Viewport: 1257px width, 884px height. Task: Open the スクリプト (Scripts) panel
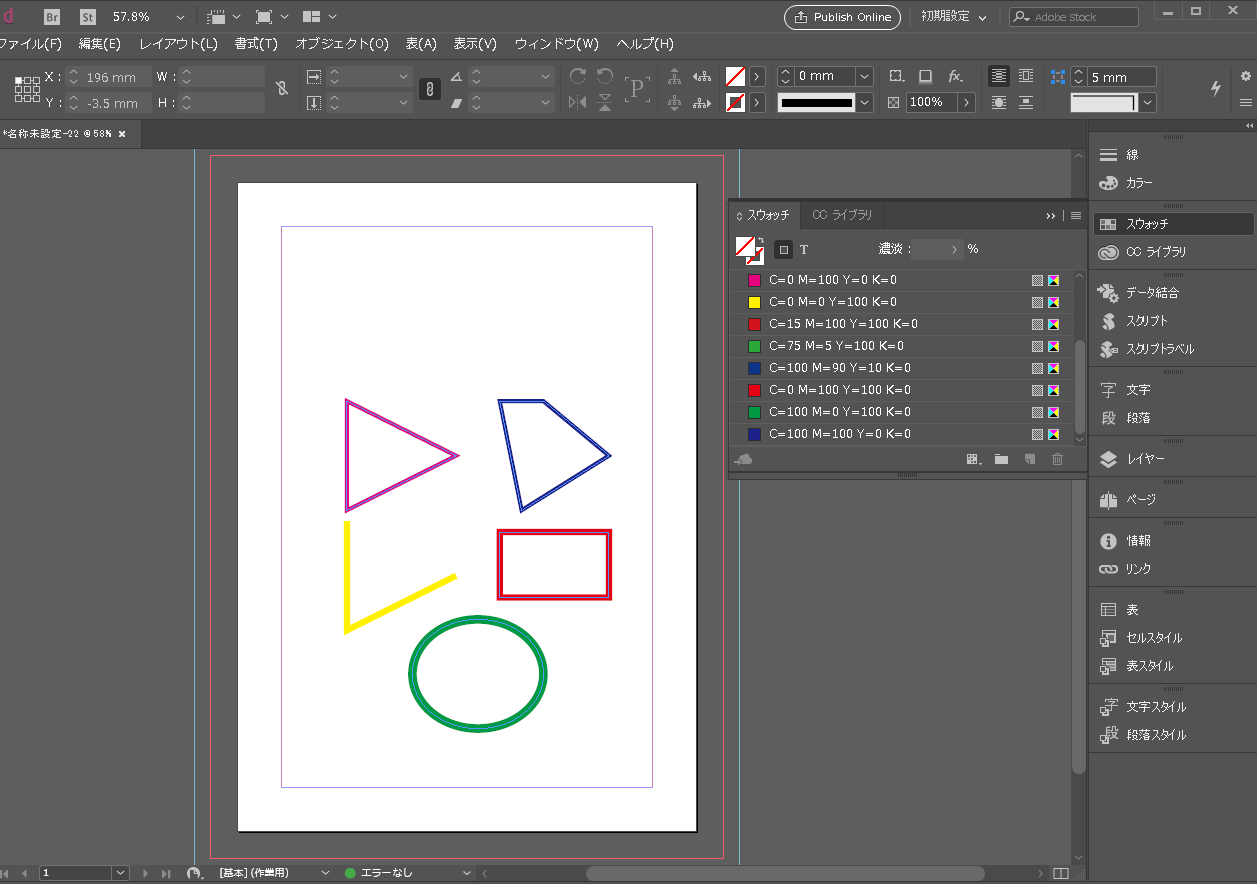coord(1172,321)
